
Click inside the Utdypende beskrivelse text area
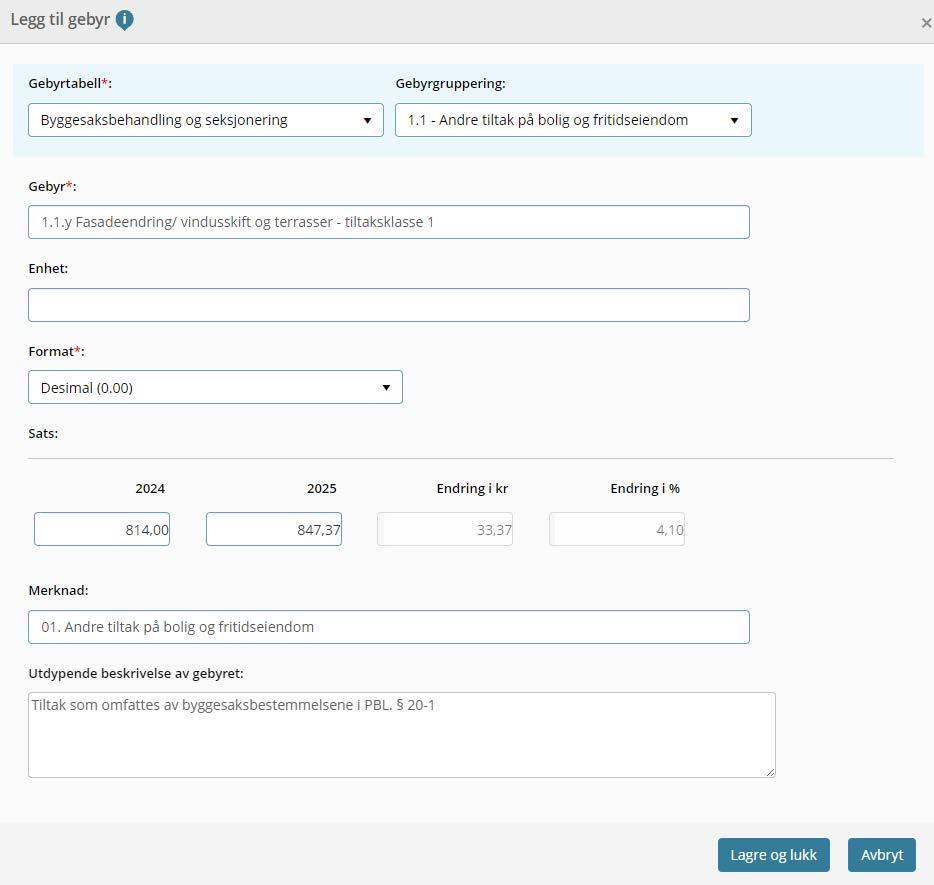(401, 735)
